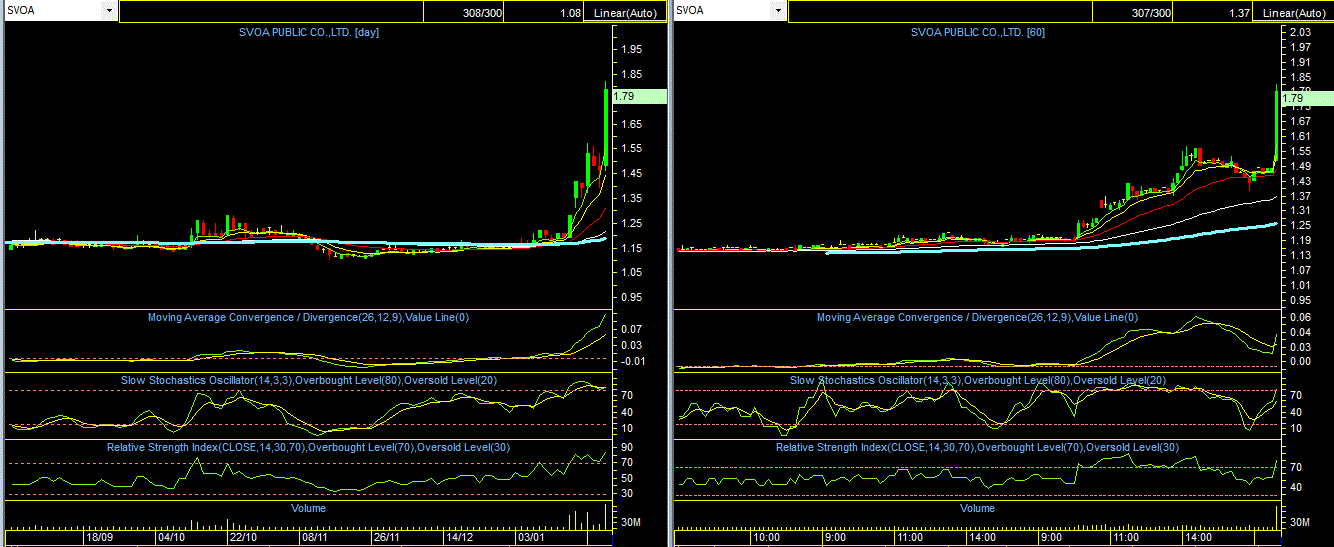Click the SVOA symbol field in the 60-minute chart
Screen dimensions: 1334x547
tap(721, 11)
